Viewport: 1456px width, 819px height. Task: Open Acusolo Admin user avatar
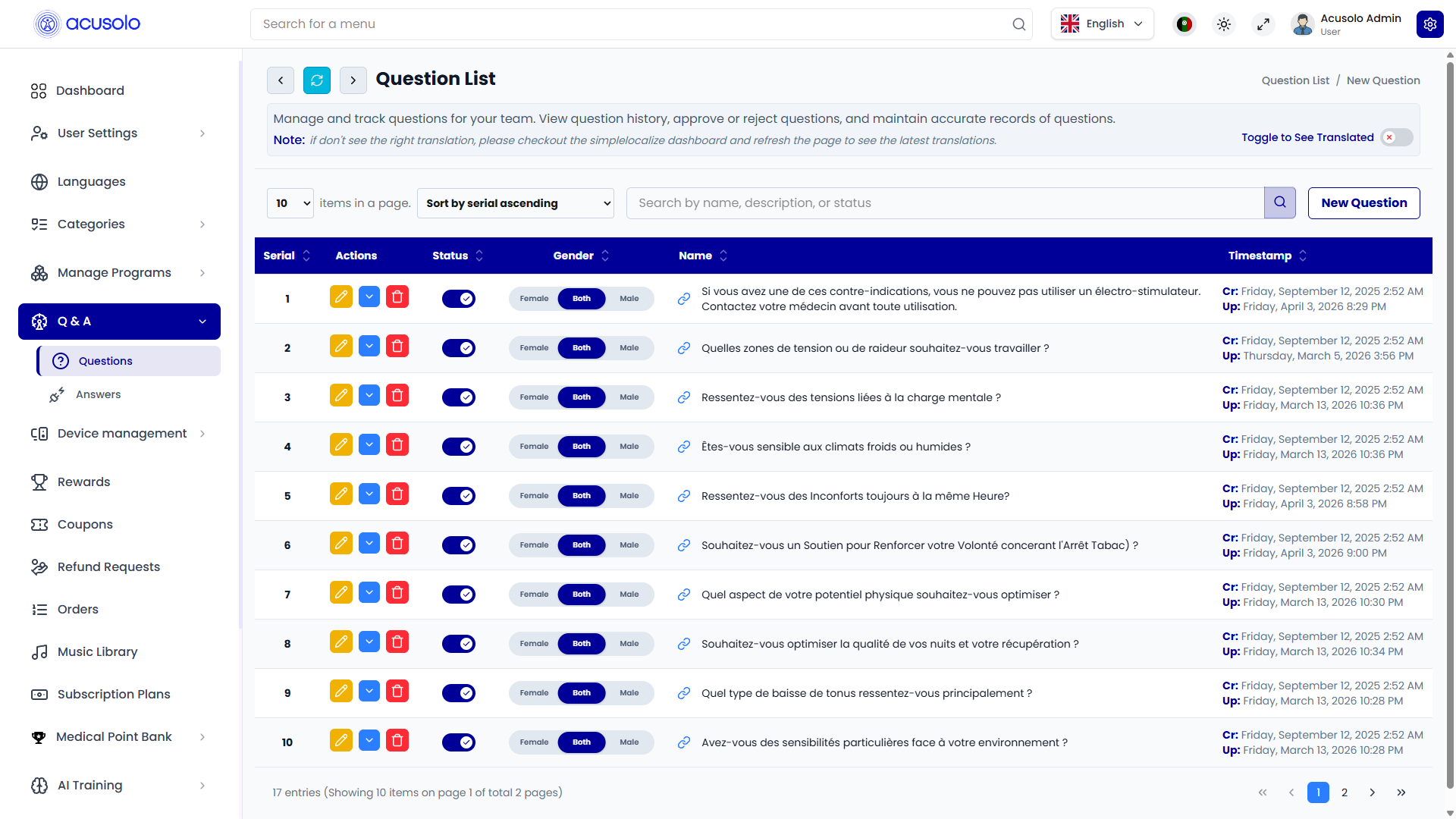pyautogui.click(x=1303, y=24)
